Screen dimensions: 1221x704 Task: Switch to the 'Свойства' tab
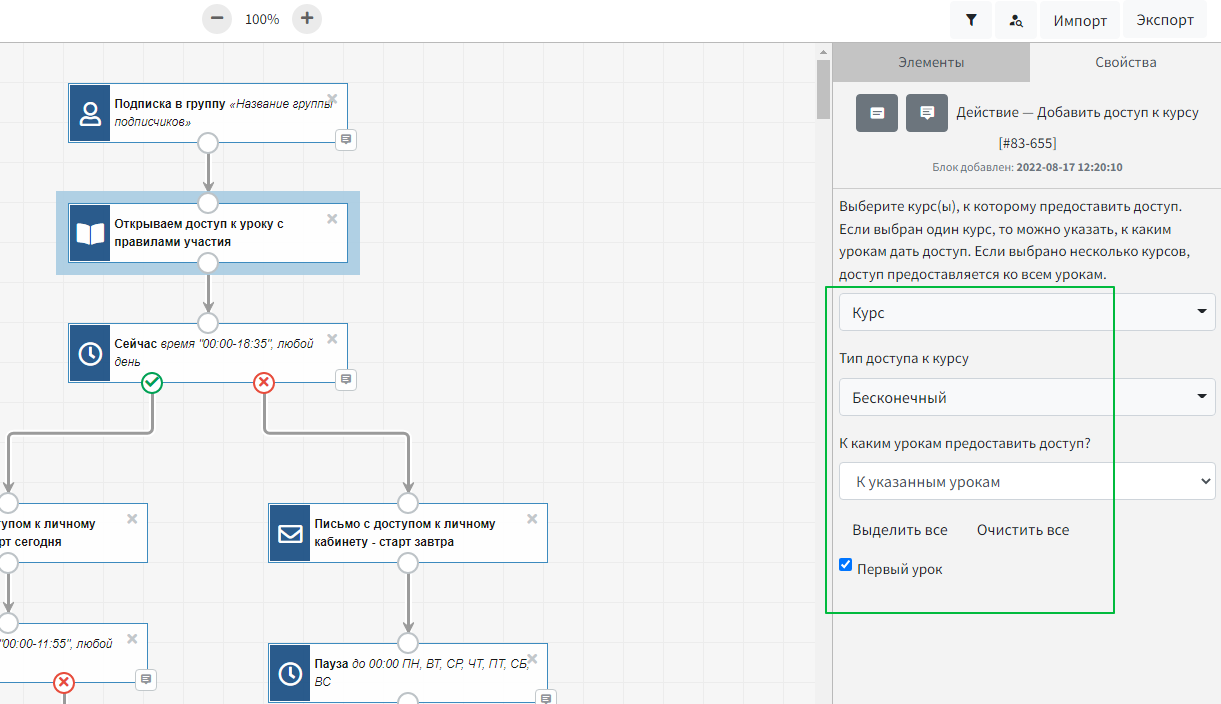(1125, 62)
